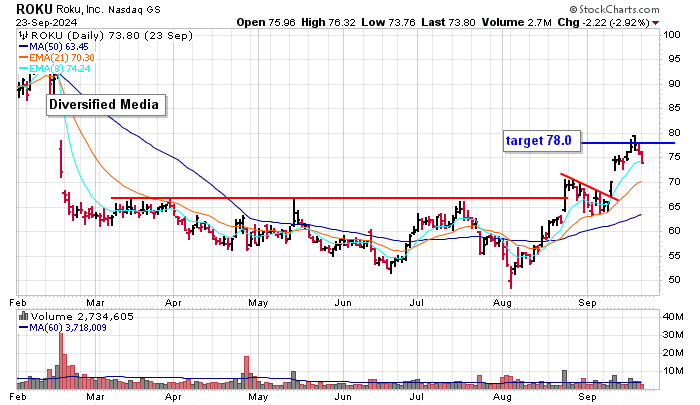Click the late-April volume spike bar
The width and height of the screenshot is (700, 405).
point(246,372)
